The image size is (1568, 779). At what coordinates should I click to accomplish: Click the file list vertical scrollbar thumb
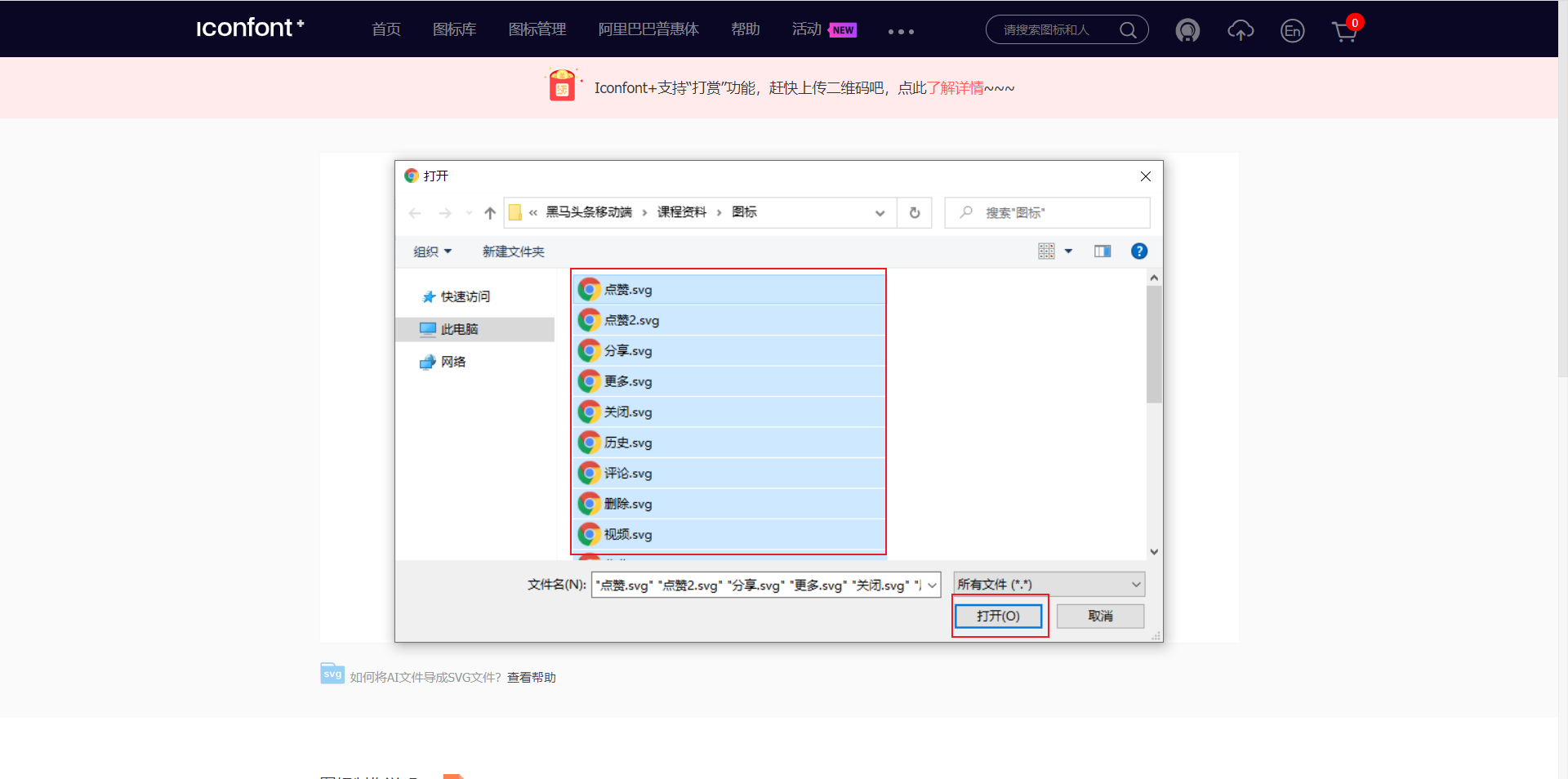[x=1153, y=344]
